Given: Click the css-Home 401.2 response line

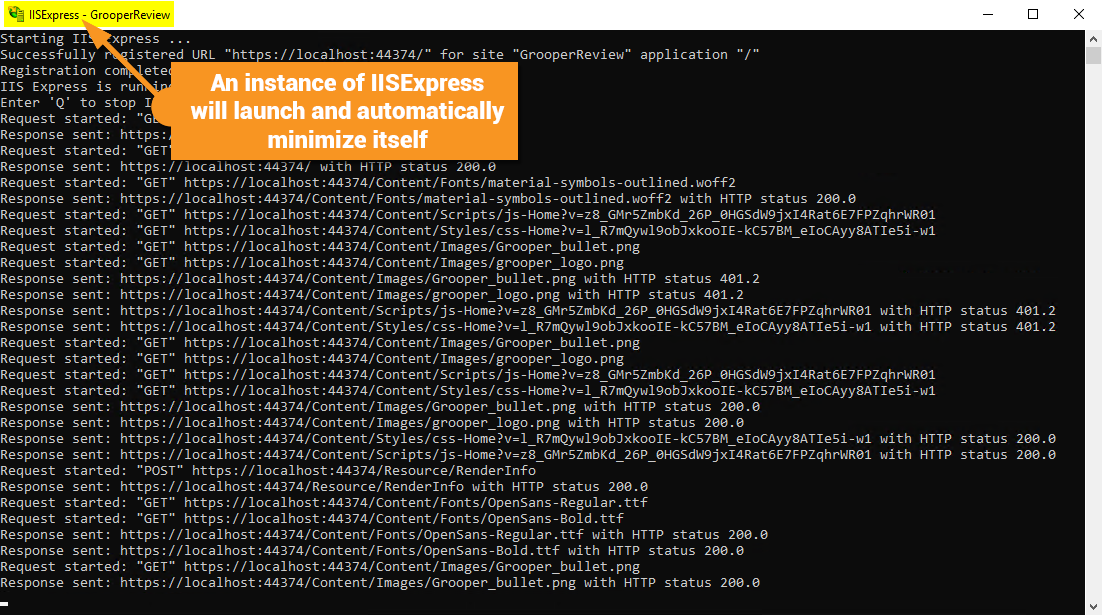Looking at the screenshot, I should pos(528,327).
